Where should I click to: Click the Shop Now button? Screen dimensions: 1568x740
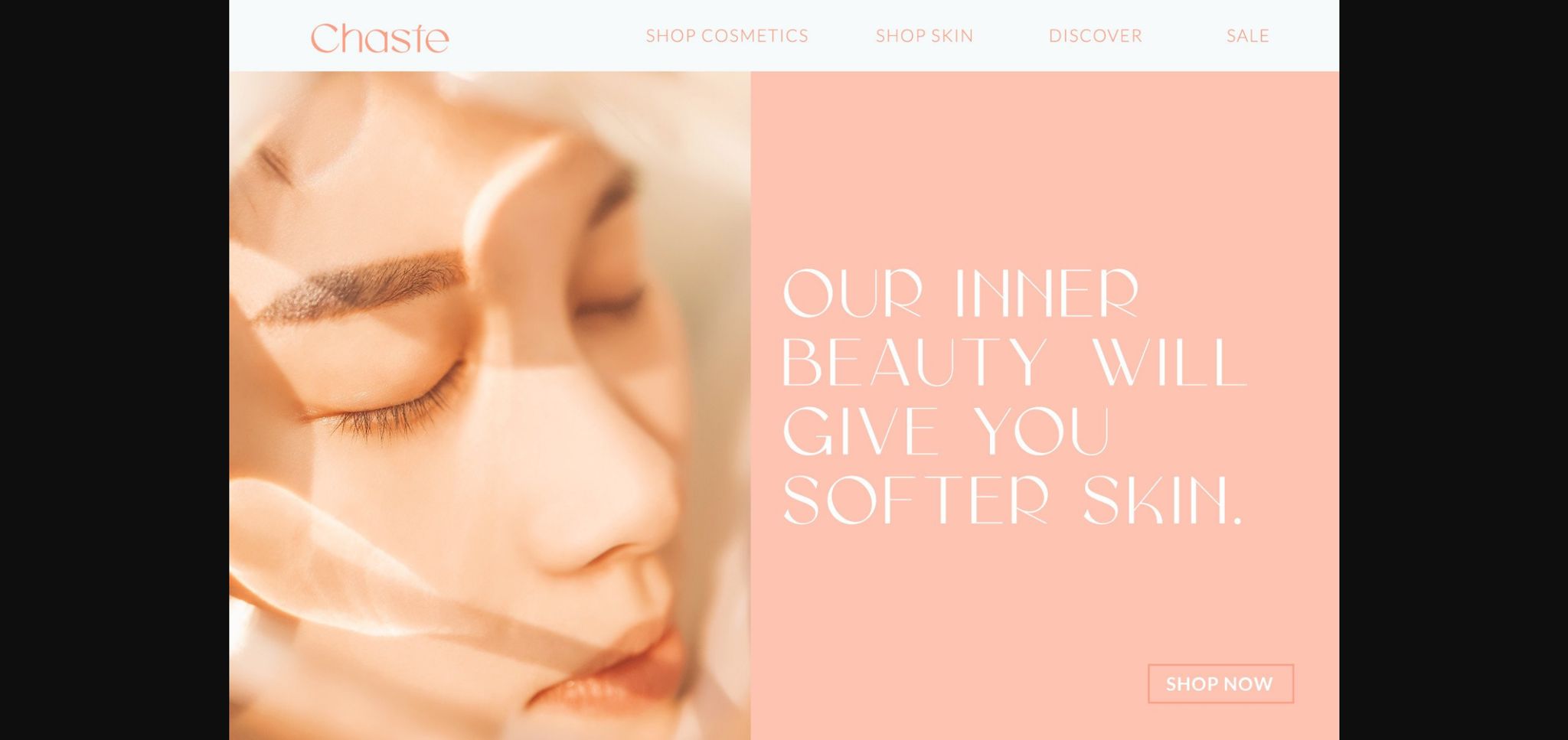point(1220,683)
